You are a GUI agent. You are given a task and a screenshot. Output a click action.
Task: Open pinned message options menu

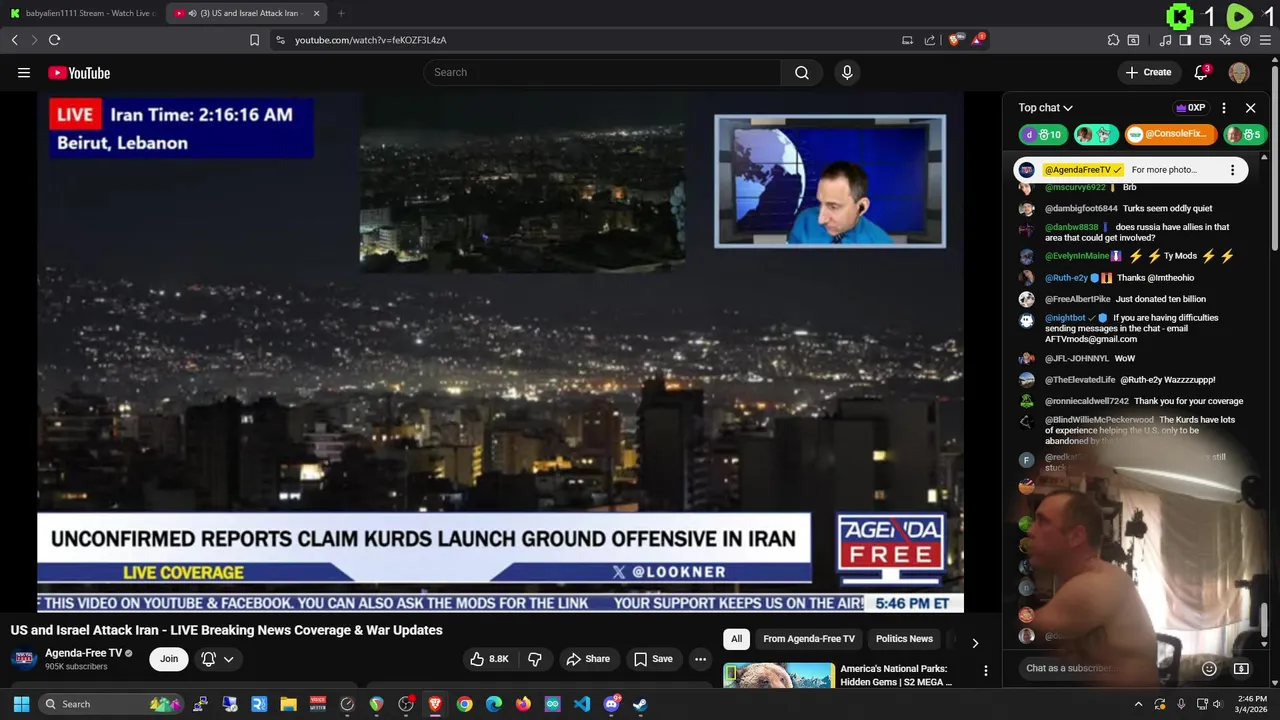[x=1232, y=170]
